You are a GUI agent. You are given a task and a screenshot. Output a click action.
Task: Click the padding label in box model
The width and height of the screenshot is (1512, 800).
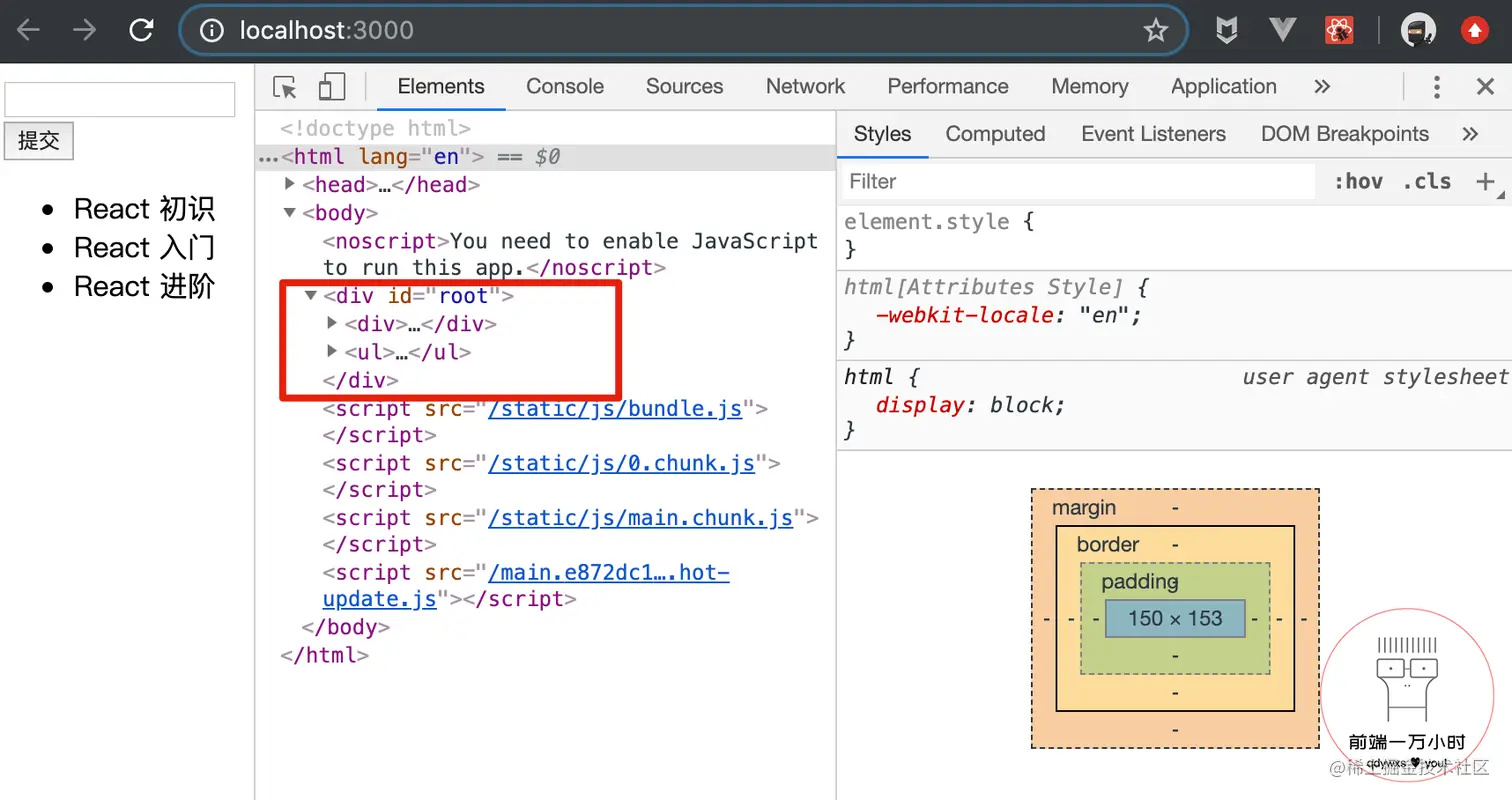click(1140, 582)
